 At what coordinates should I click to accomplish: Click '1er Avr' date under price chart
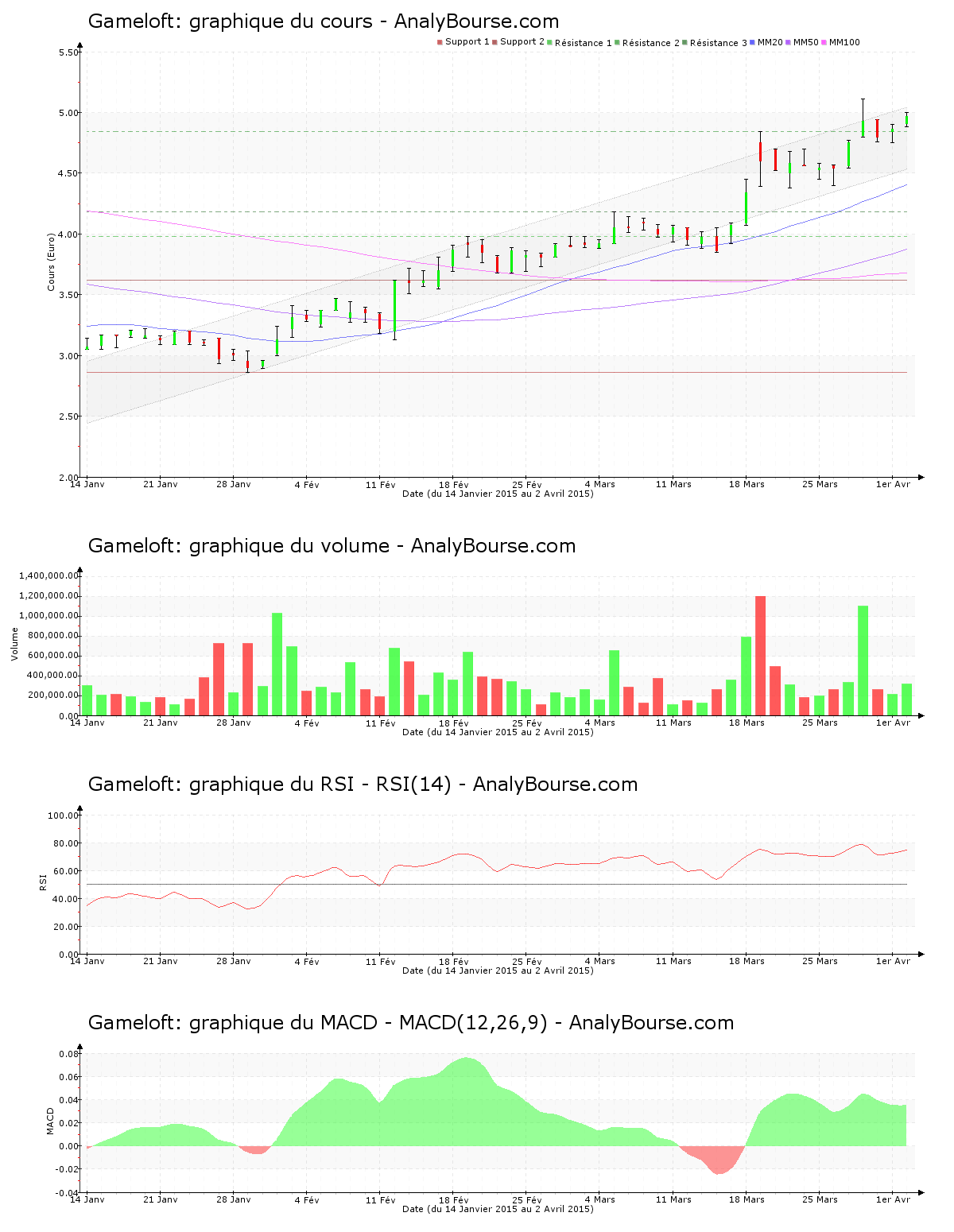pyautogui.click(x=894, y=484)
